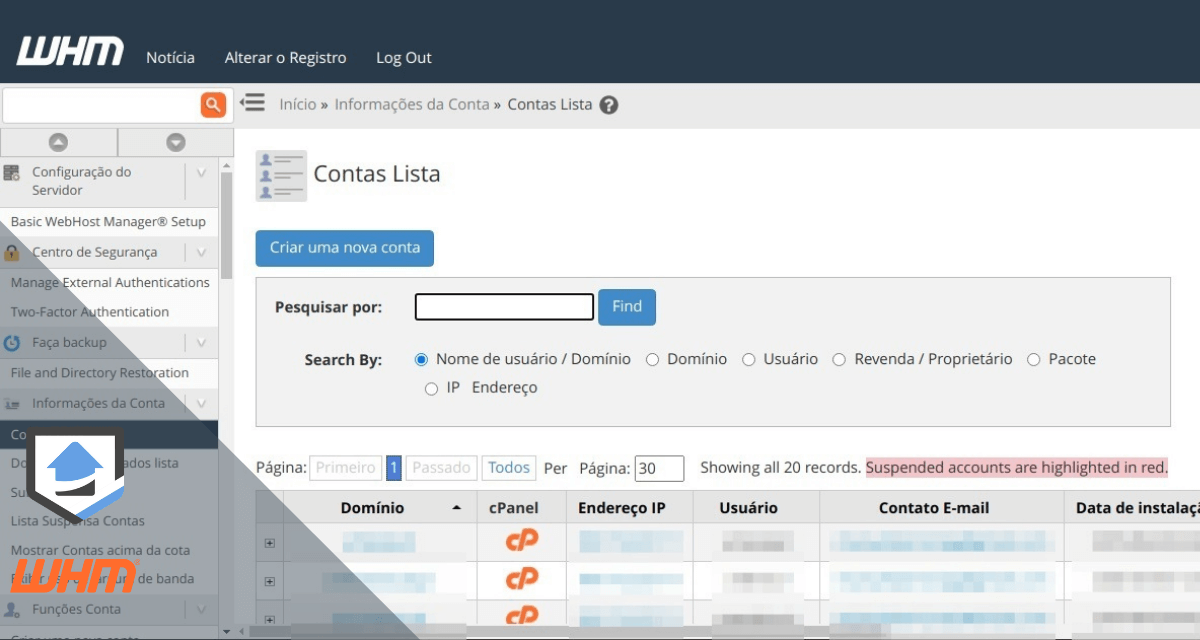Focus the Pesquisar por text field
The height and width of the screenshot is (640, 1200).
tap(504, 307)
